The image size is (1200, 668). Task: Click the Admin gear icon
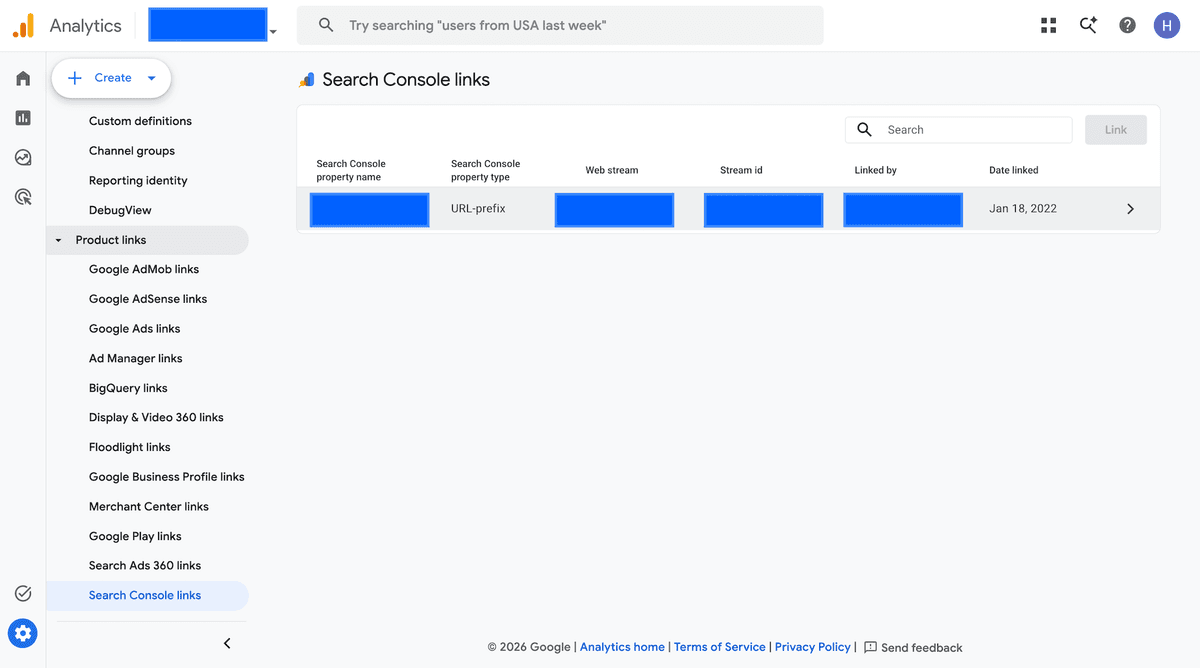23,633
